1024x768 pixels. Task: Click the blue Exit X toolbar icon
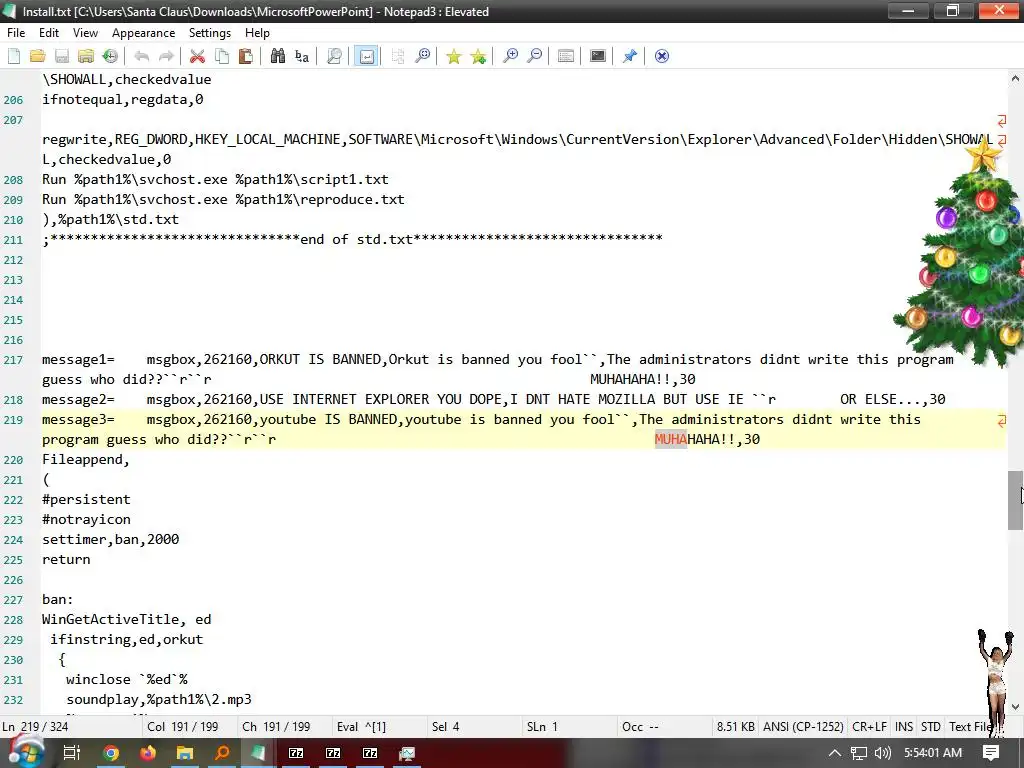point(662,56)
